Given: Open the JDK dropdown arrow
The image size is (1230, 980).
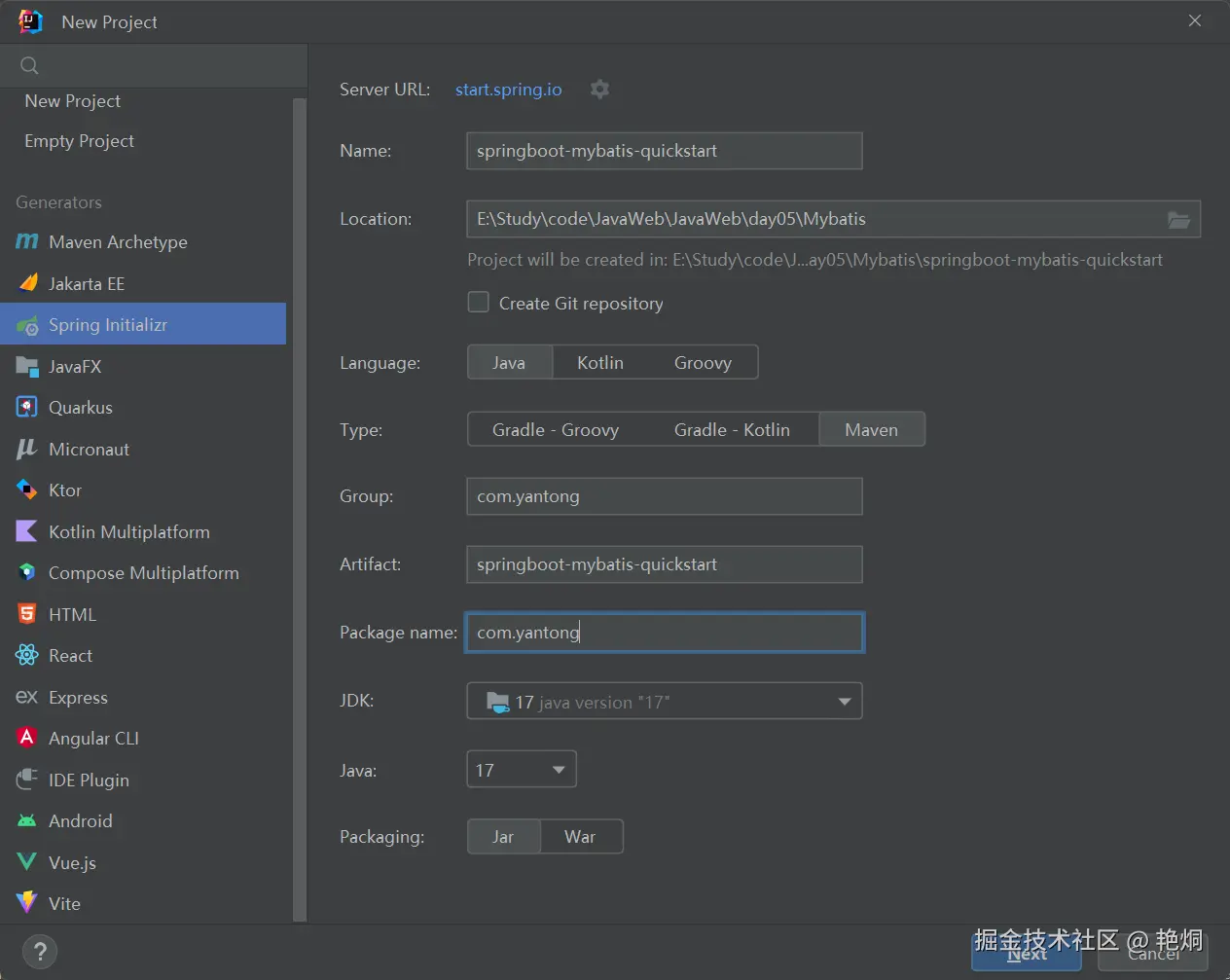Looking at the screenshot, I should [844, 702].
